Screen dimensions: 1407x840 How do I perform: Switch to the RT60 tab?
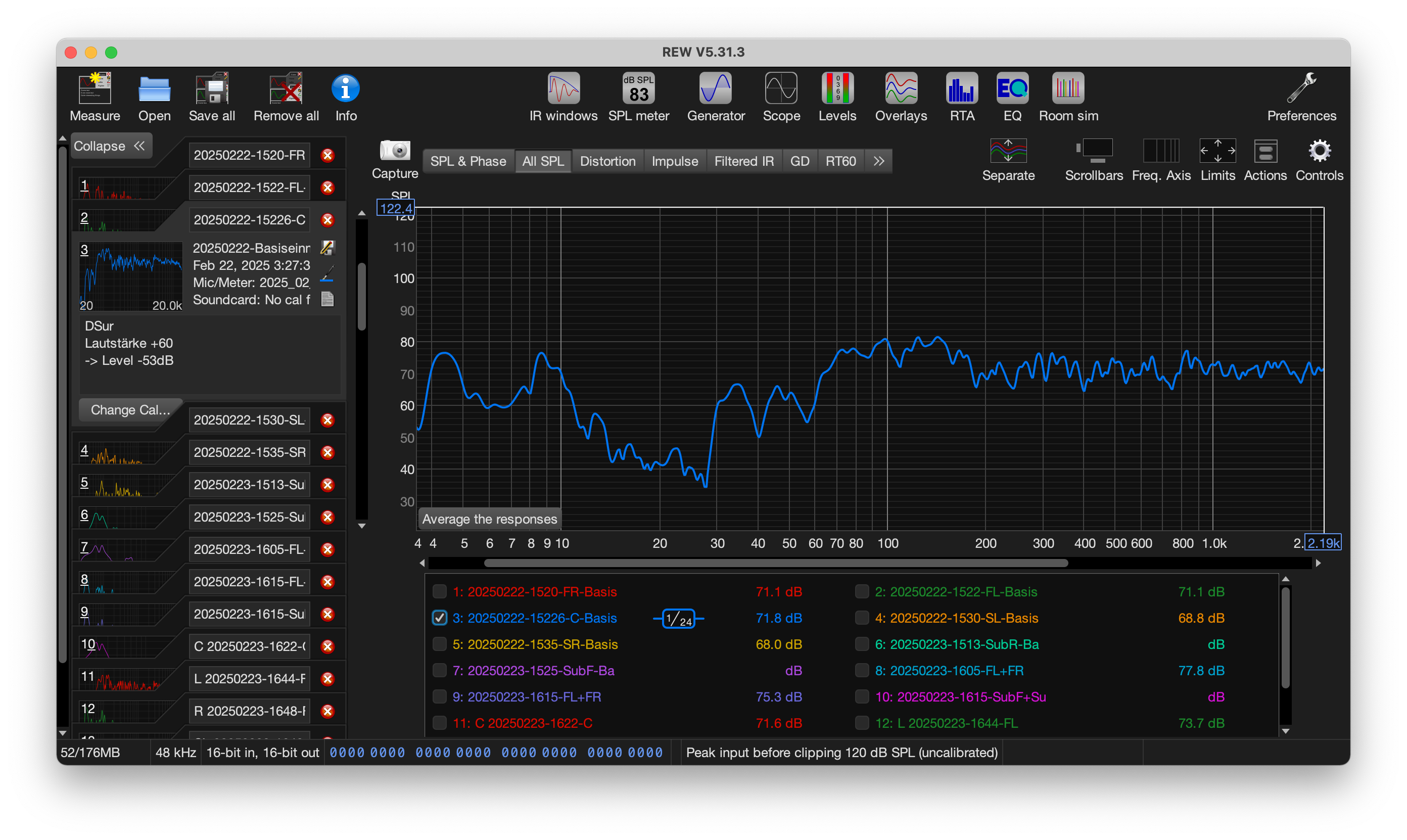840,161
